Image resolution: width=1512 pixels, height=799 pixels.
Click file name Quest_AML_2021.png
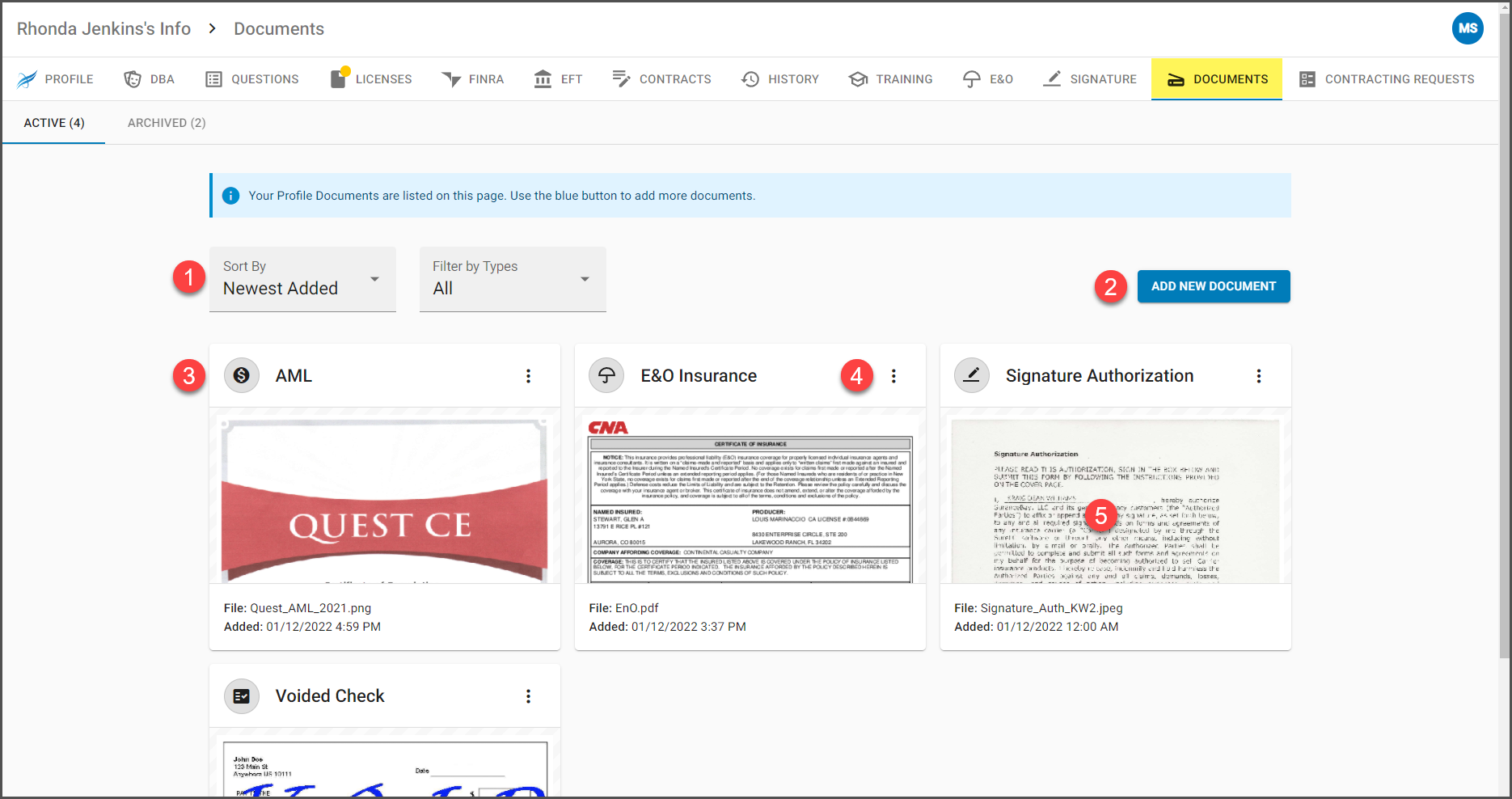pyautogui.click(x=310, y=608)
